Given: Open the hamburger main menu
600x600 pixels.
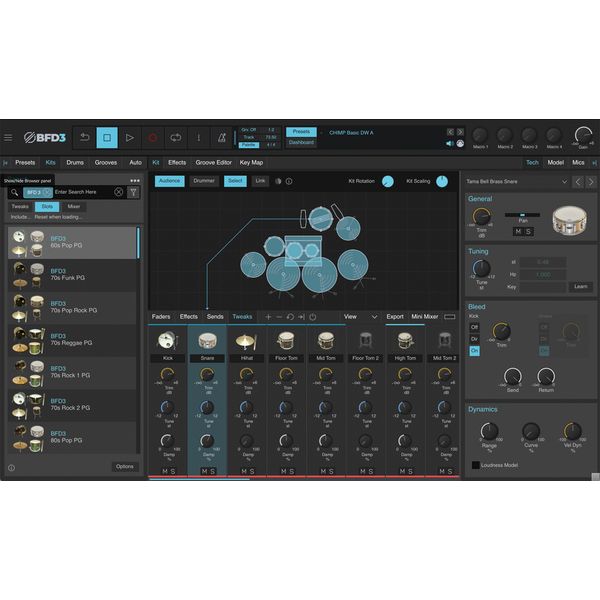Looking at the screenshot, I should pos(8,137).
